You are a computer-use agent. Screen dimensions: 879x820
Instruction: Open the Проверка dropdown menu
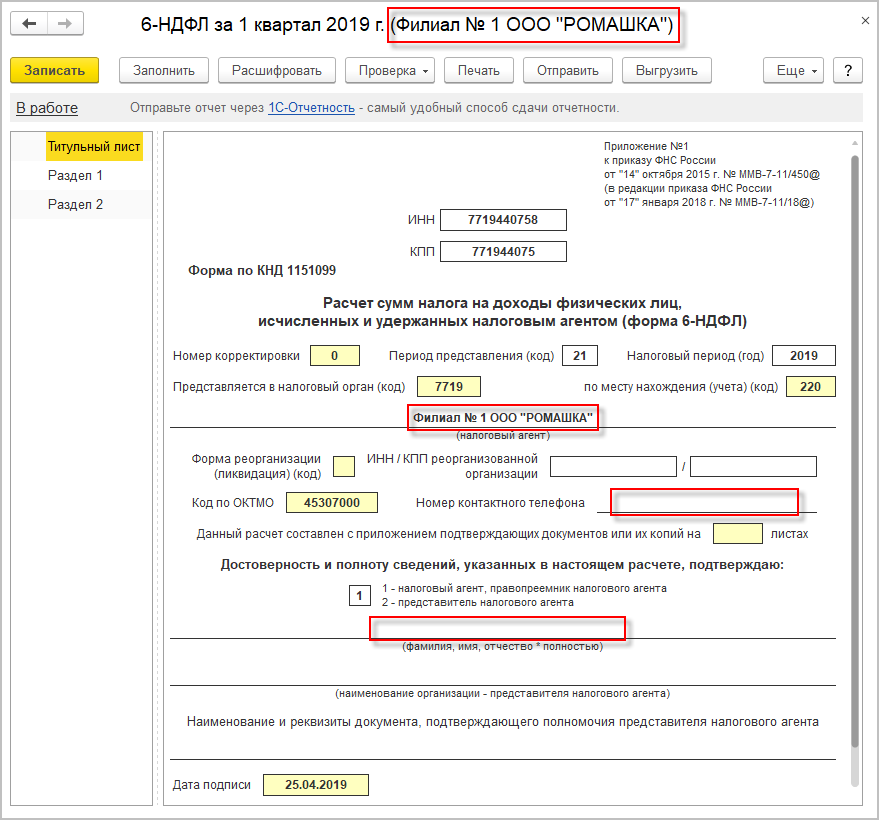click(x=390, y=71)
